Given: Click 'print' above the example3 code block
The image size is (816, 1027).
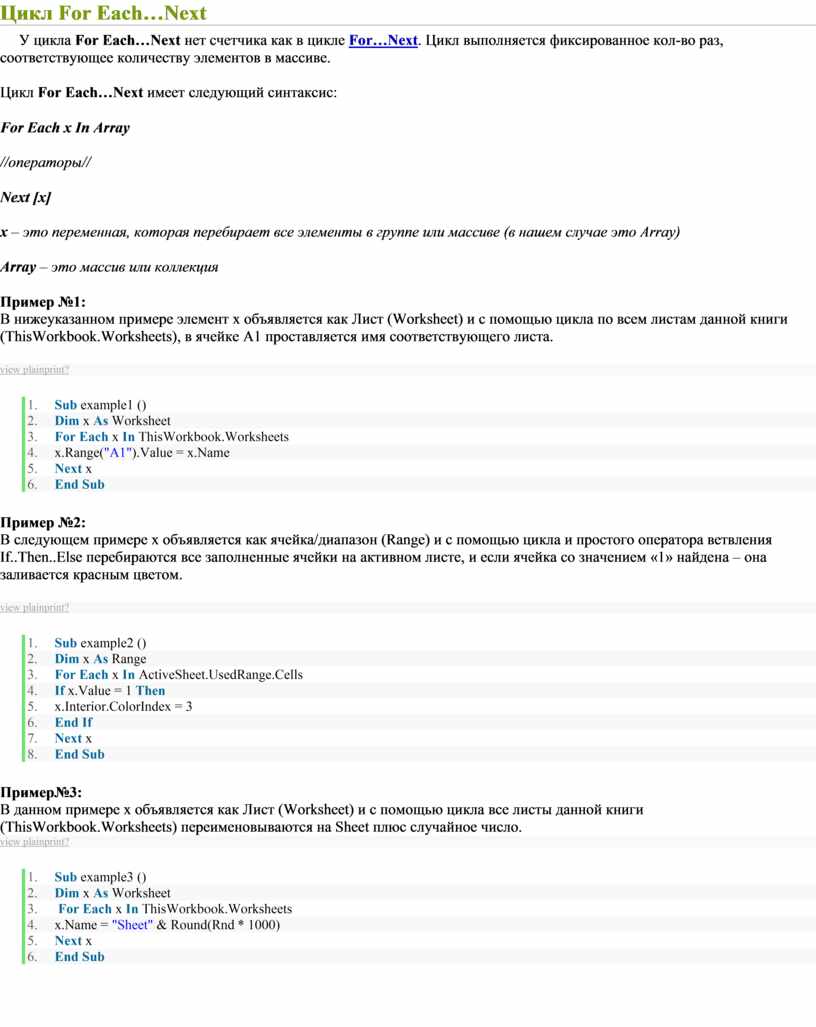Looking at the screenshot, I should pyautogui.click(x=53, y=842).
